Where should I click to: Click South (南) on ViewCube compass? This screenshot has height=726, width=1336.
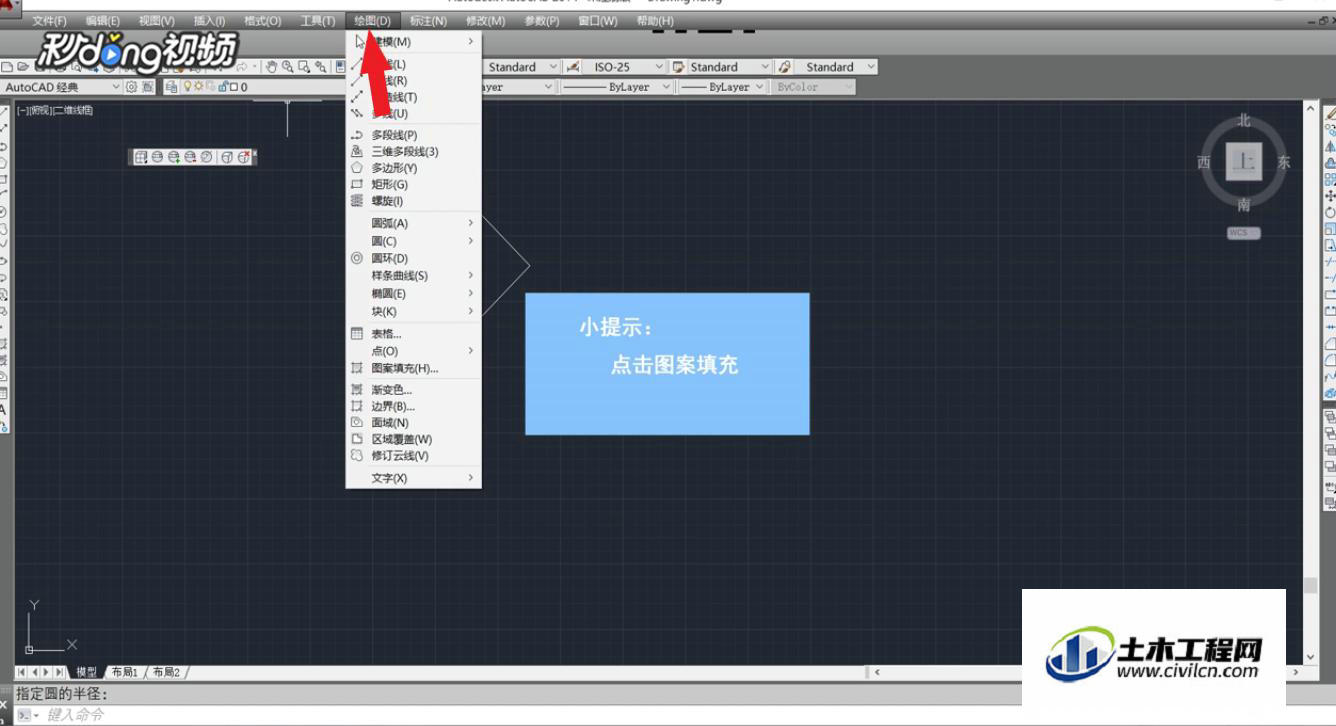[1243, 205]
